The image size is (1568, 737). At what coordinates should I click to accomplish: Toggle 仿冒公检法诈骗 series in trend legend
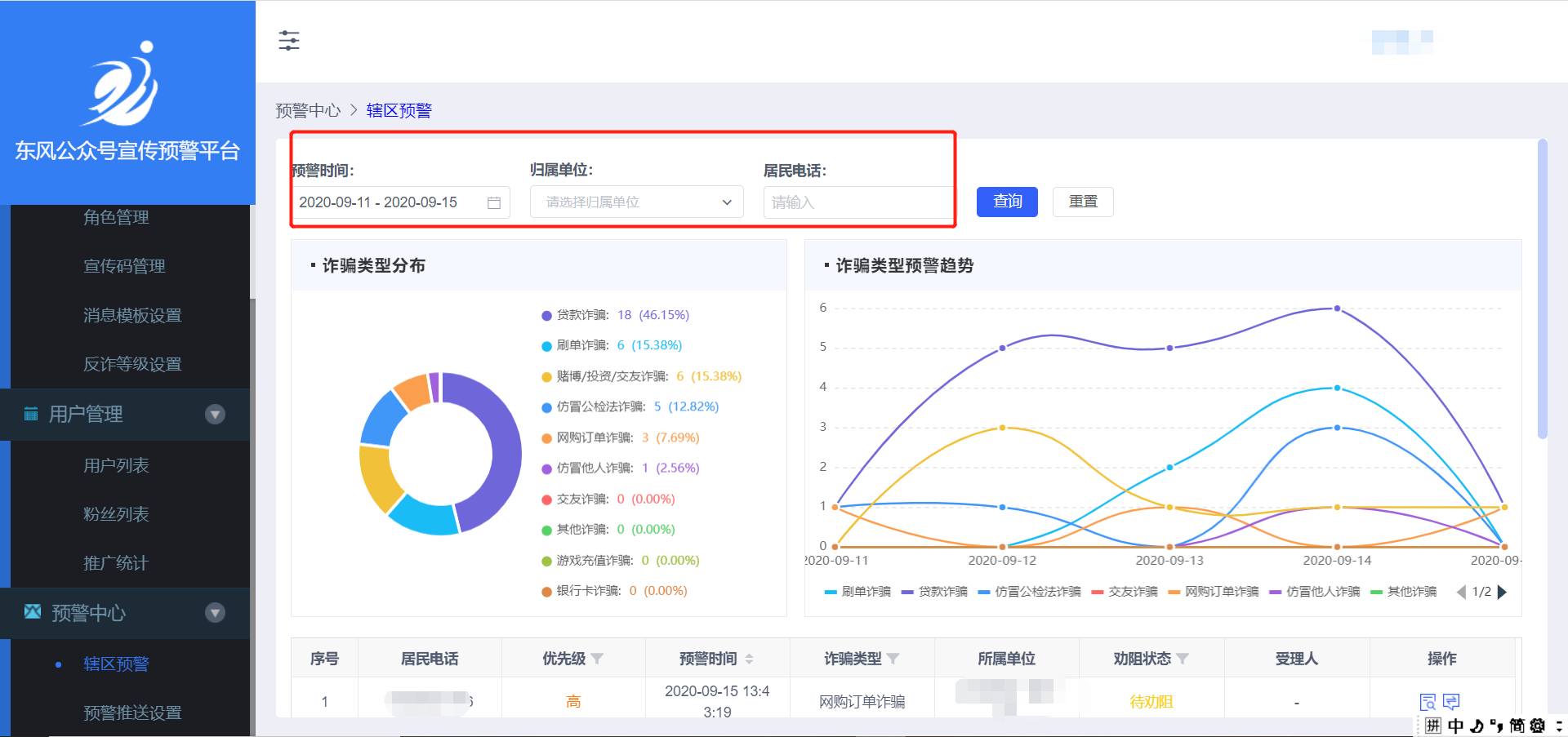[1029, 592]
